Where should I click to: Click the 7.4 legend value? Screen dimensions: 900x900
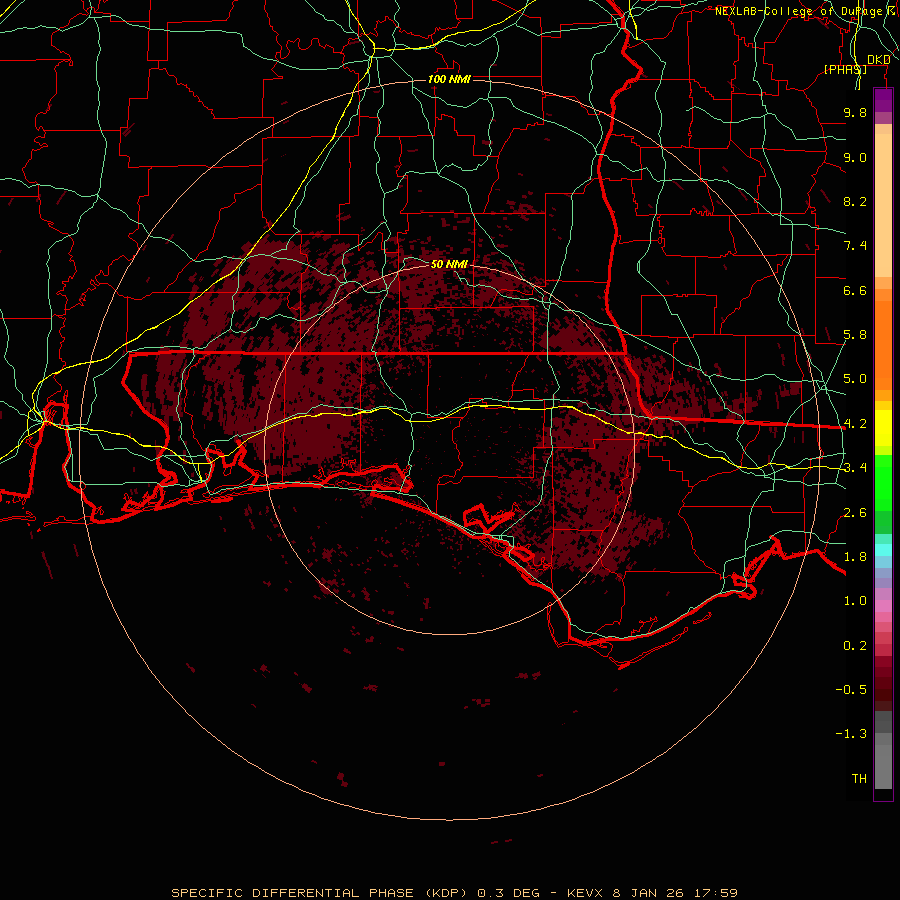pos(855,246)
